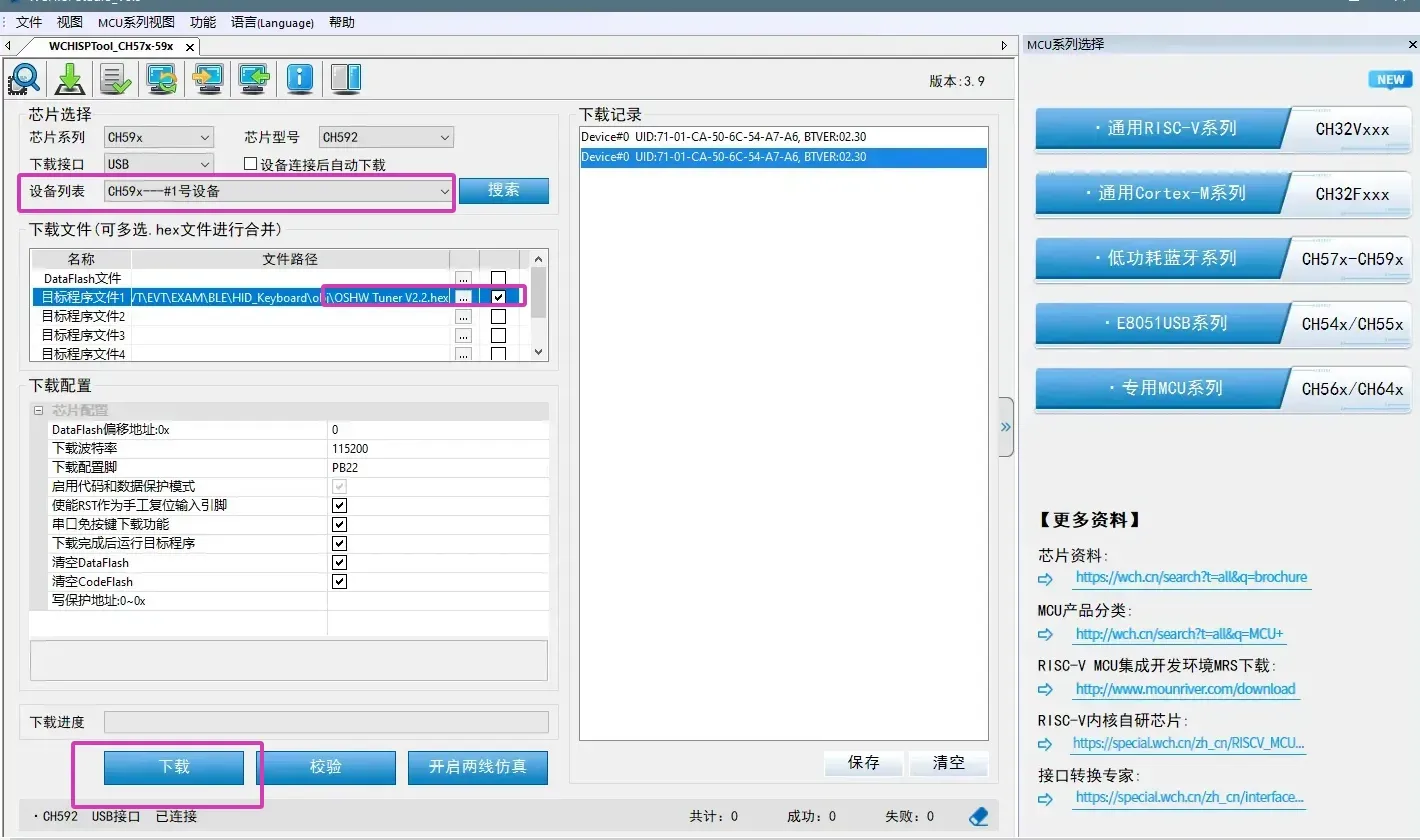Click the 下载波特率 115200 value field
1420x840 pixels.
coord(438,449)
